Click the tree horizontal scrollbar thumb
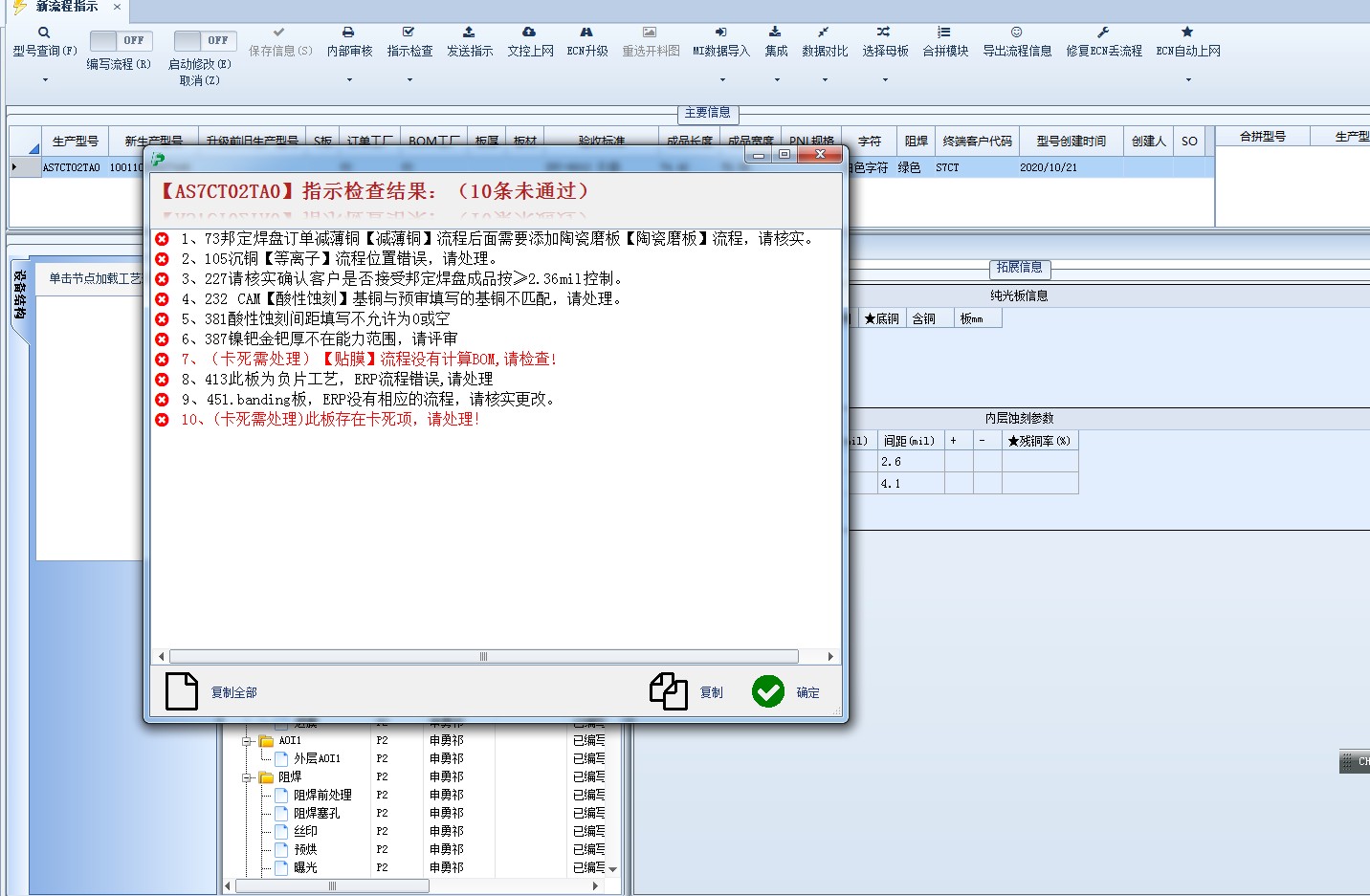The height and width of the screenshot is (896, 1370). (x=332, y=886)
